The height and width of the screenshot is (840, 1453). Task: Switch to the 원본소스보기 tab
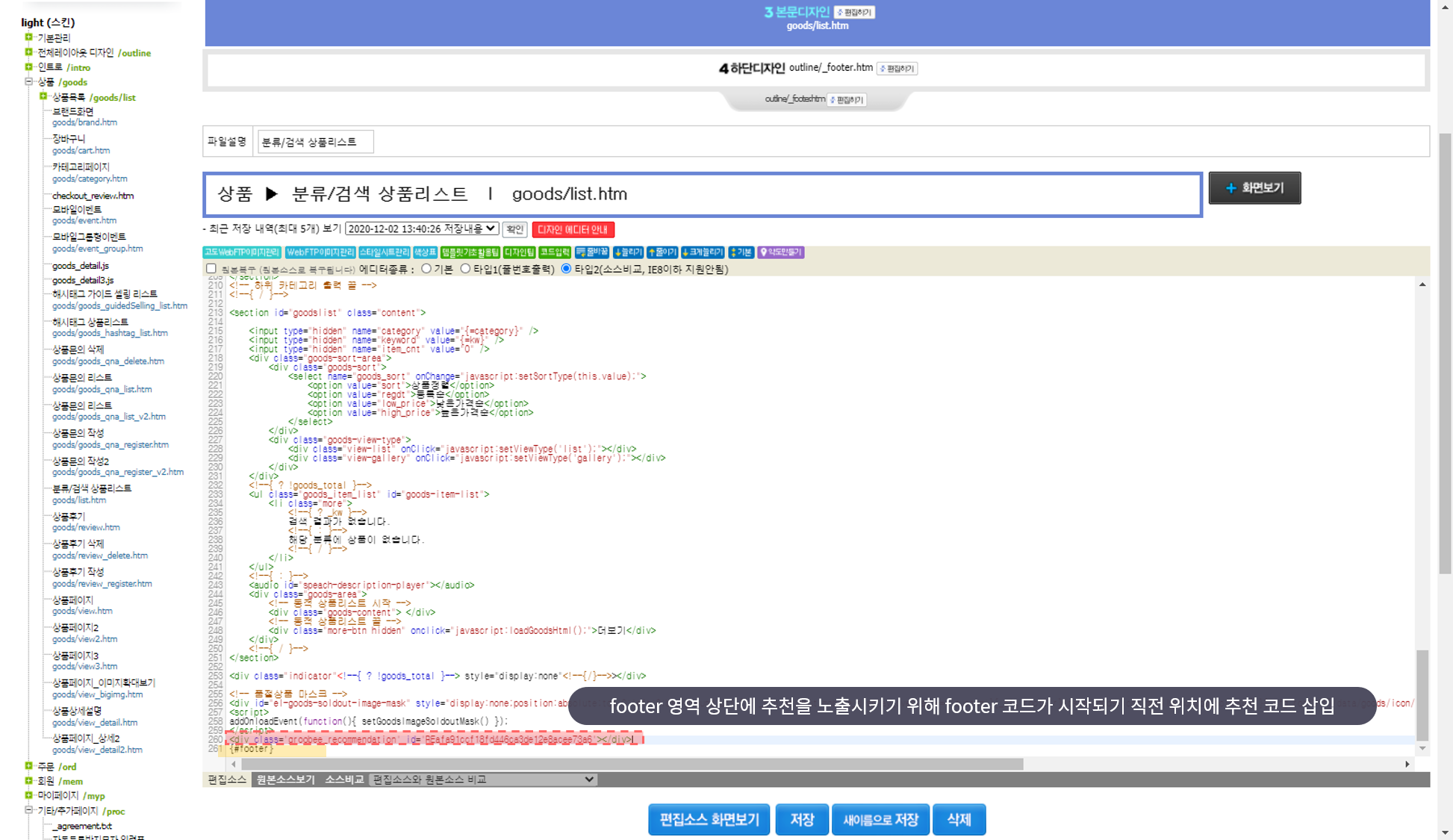285,780
